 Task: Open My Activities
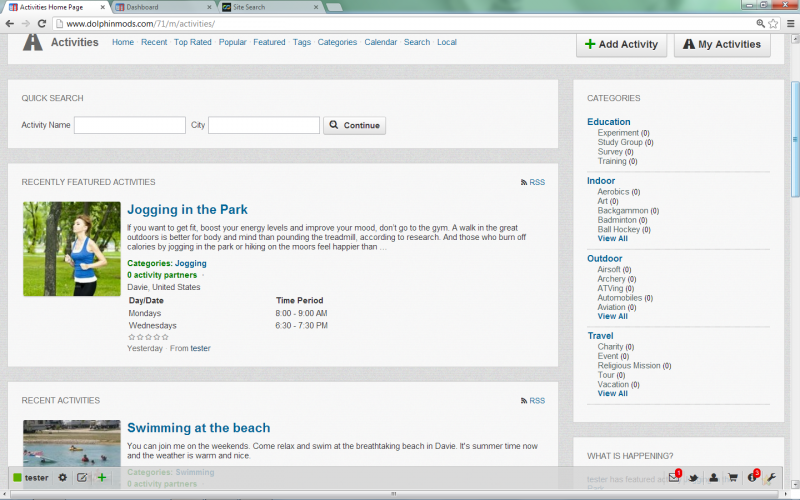[x=722, y=45]
